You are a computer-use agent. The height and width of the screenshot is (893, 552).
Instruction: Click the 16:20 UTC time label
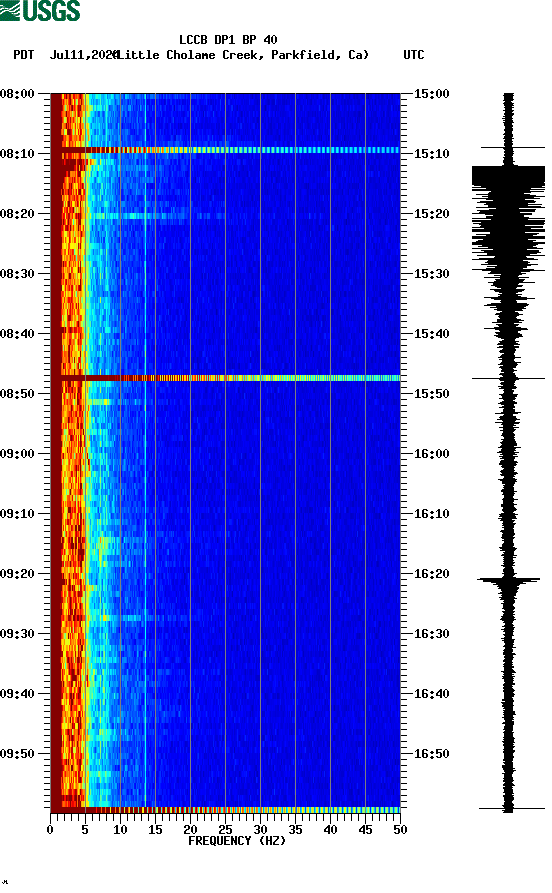tap(431, 574)
